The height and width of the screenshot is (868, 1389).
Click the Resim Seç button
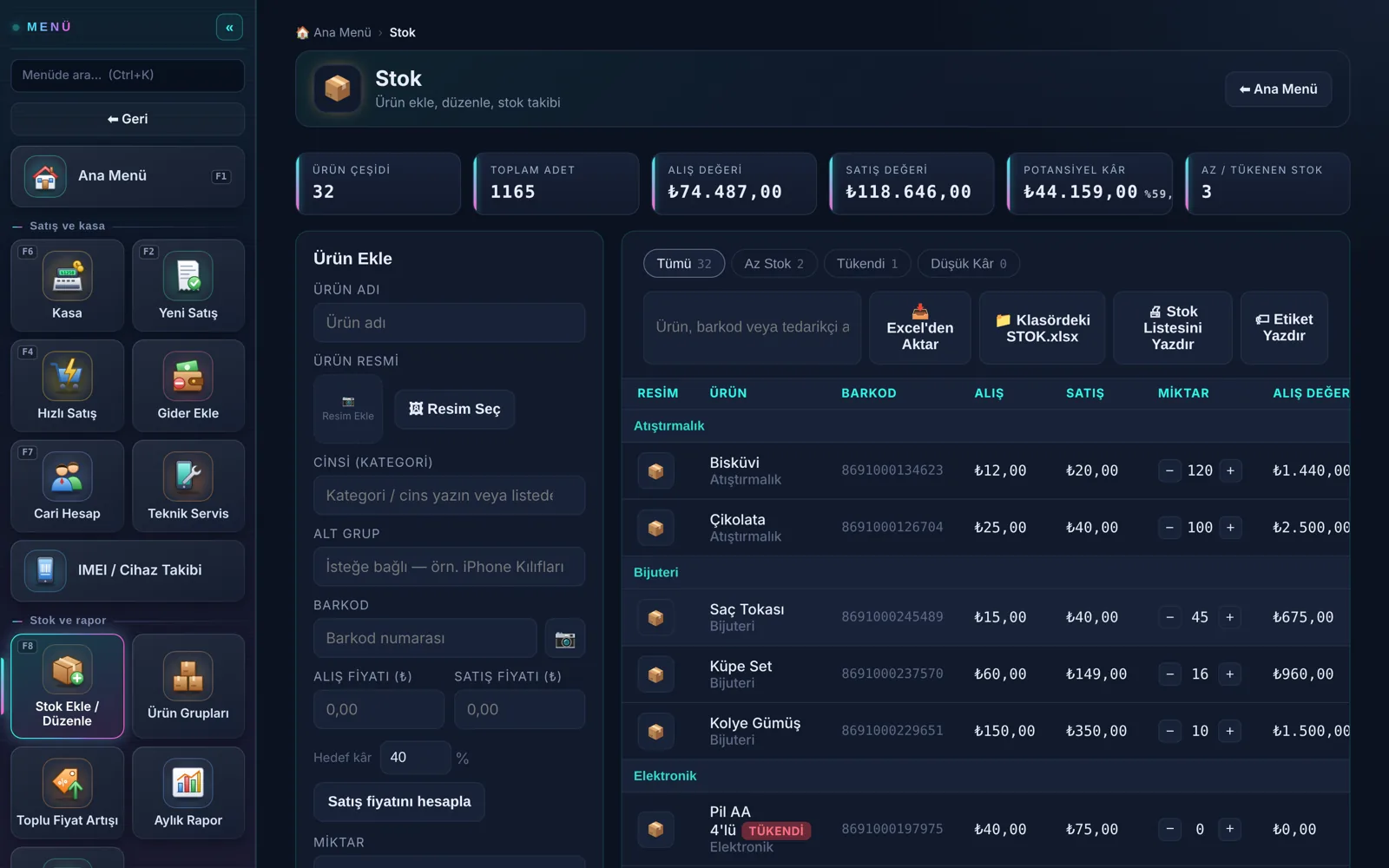[x=455, y=409]
